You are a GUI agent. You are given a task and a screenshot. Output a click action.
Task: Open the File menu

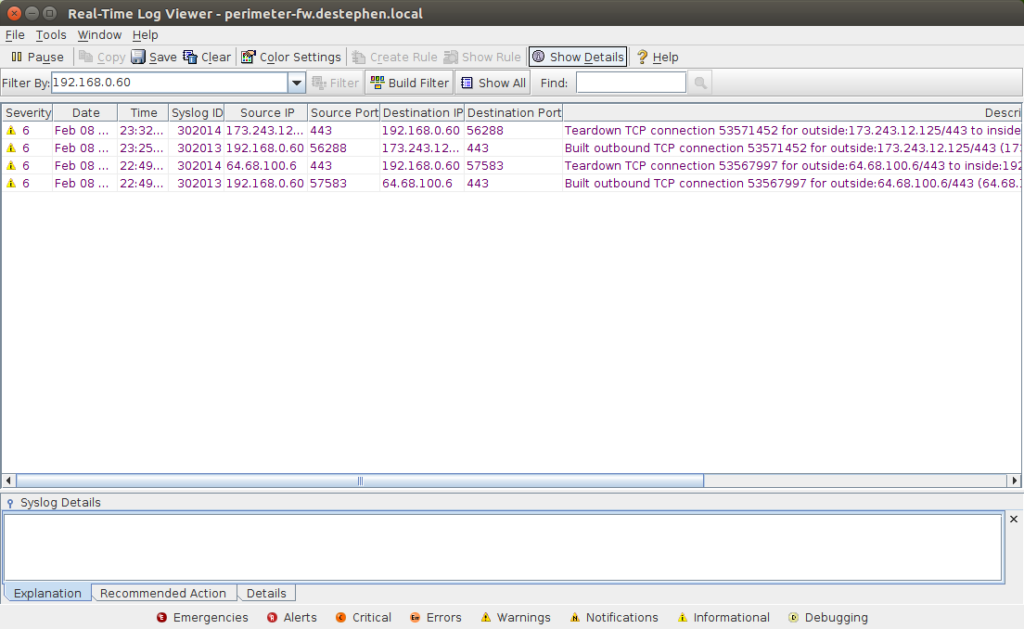(15, 35)
